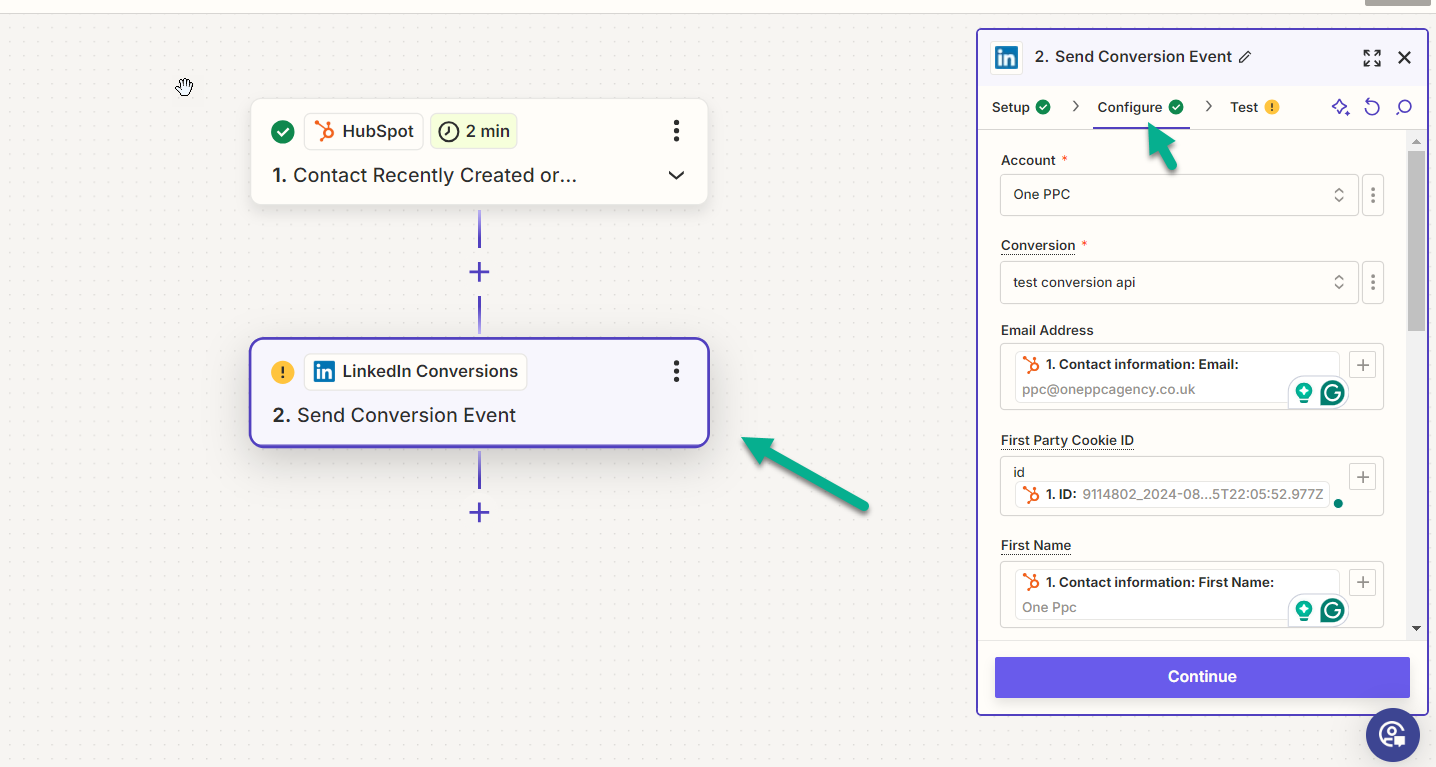
Task: Click the AI sparkle icon in panel toolbar
Action: click(1341, 107)
